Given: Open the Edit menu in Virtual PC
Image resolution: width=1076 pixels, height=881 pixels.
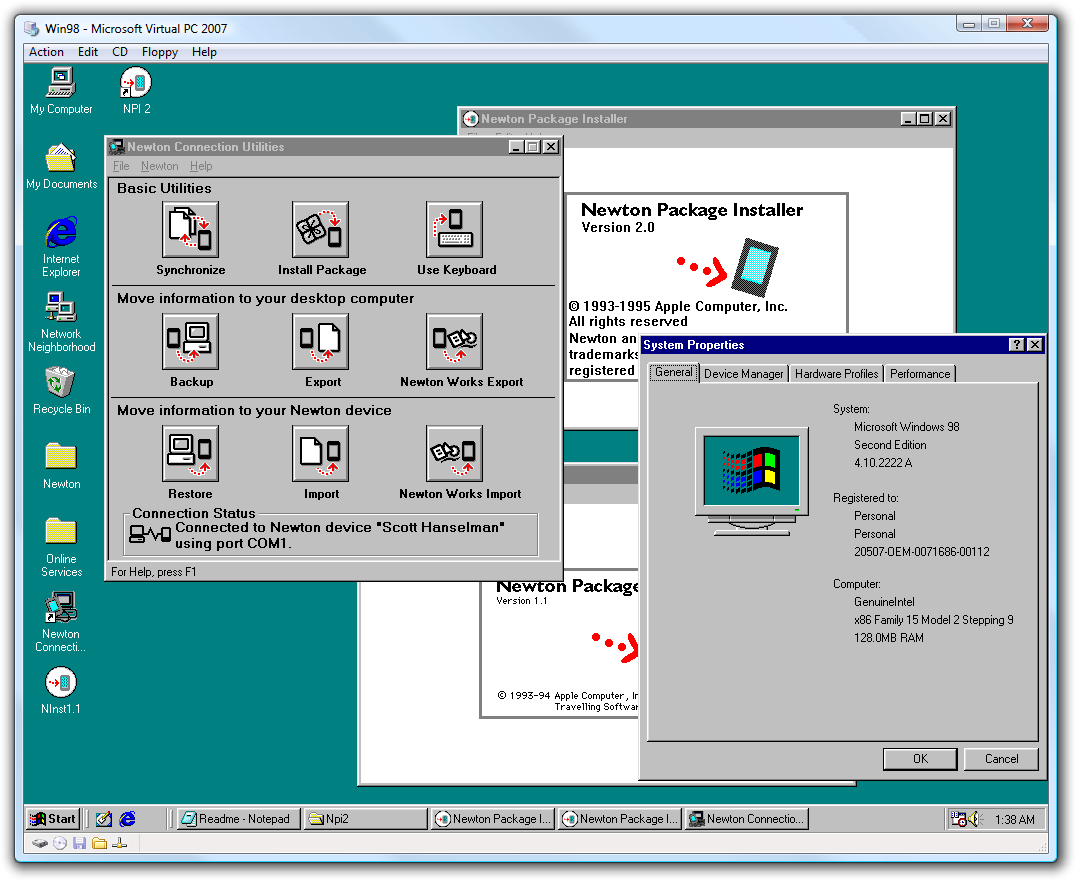Looking at the screenshot, I should click(88, 52).
